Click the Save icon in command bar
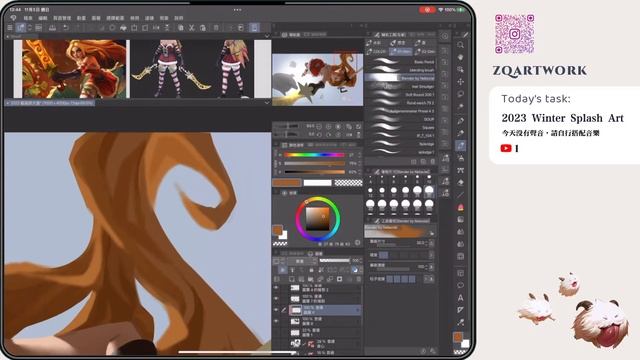This screenshot has width=640, height=360. (52, 28)
